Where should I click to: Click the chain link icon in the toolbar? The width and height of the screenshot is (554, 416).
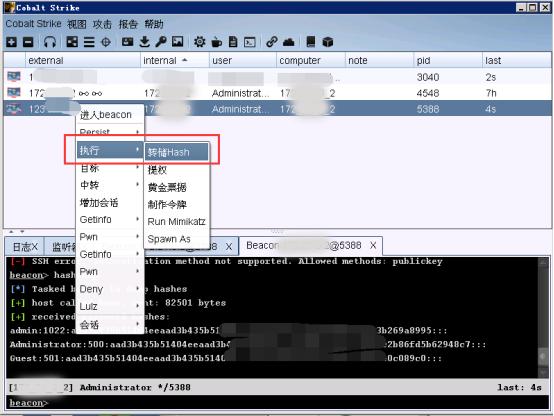[x=271, y=42]
